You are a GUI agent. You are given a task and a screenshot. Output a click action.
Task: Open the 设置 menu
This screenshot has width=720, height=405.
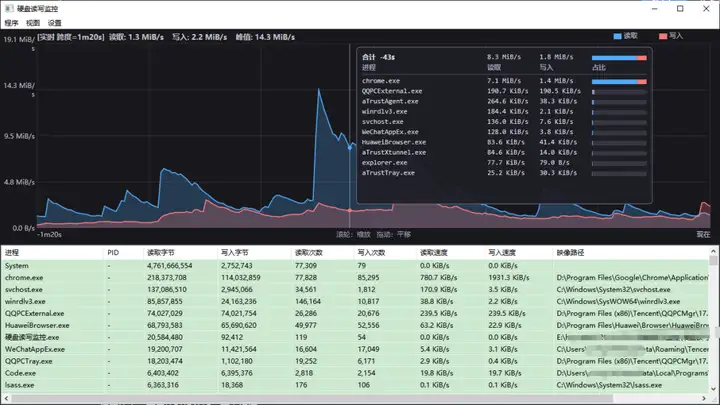pos(54,23)
